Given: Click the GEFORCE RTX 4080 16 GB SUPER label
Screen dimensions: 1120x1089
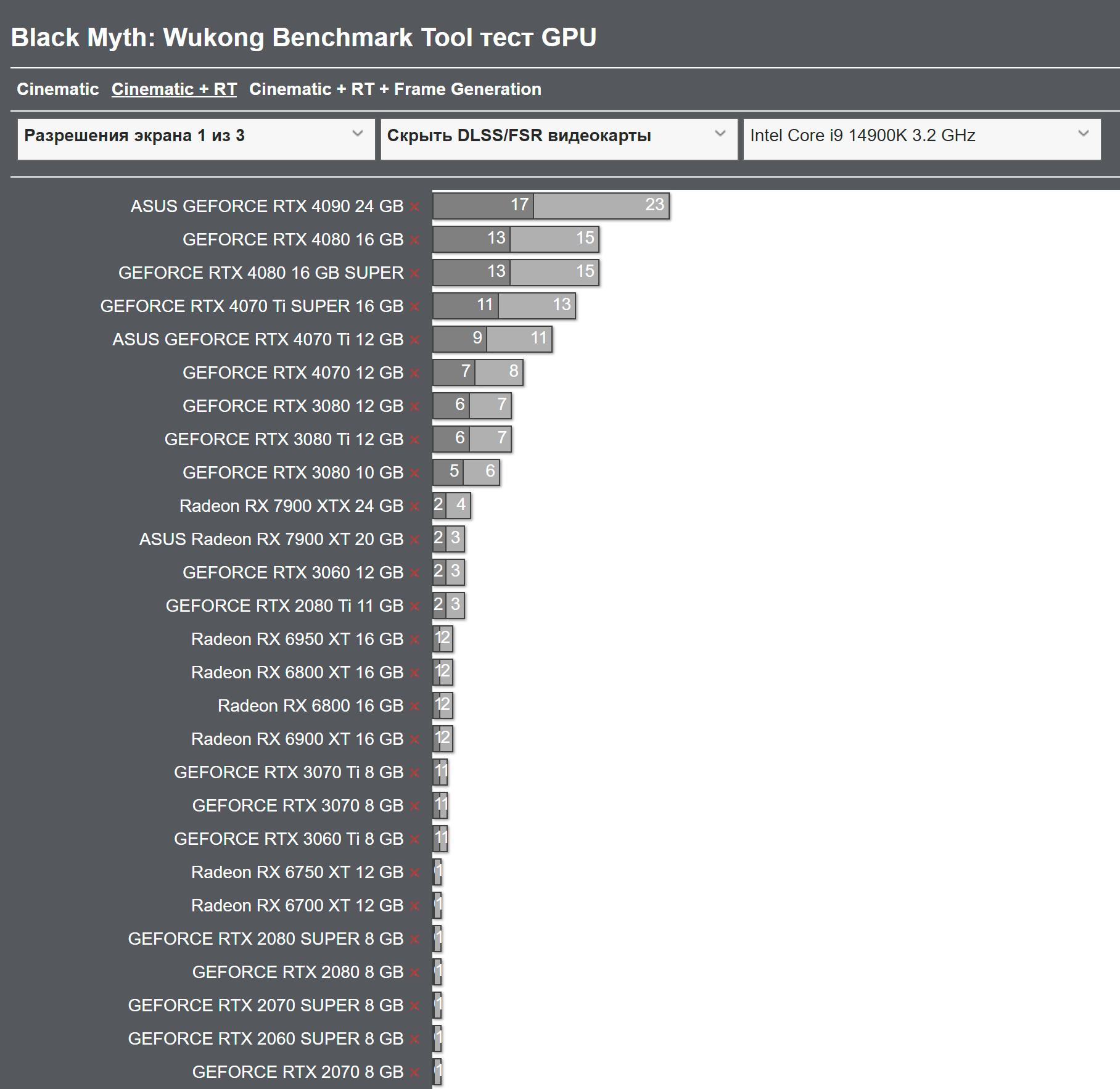Looking at the screenshot, I should point(261,273).
